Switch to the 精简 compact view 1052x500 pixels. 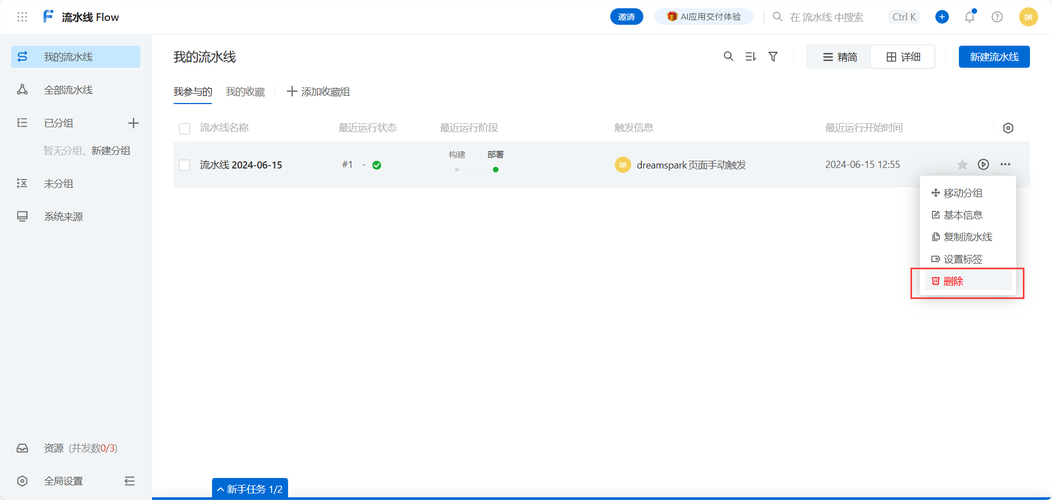click(839, 57)
